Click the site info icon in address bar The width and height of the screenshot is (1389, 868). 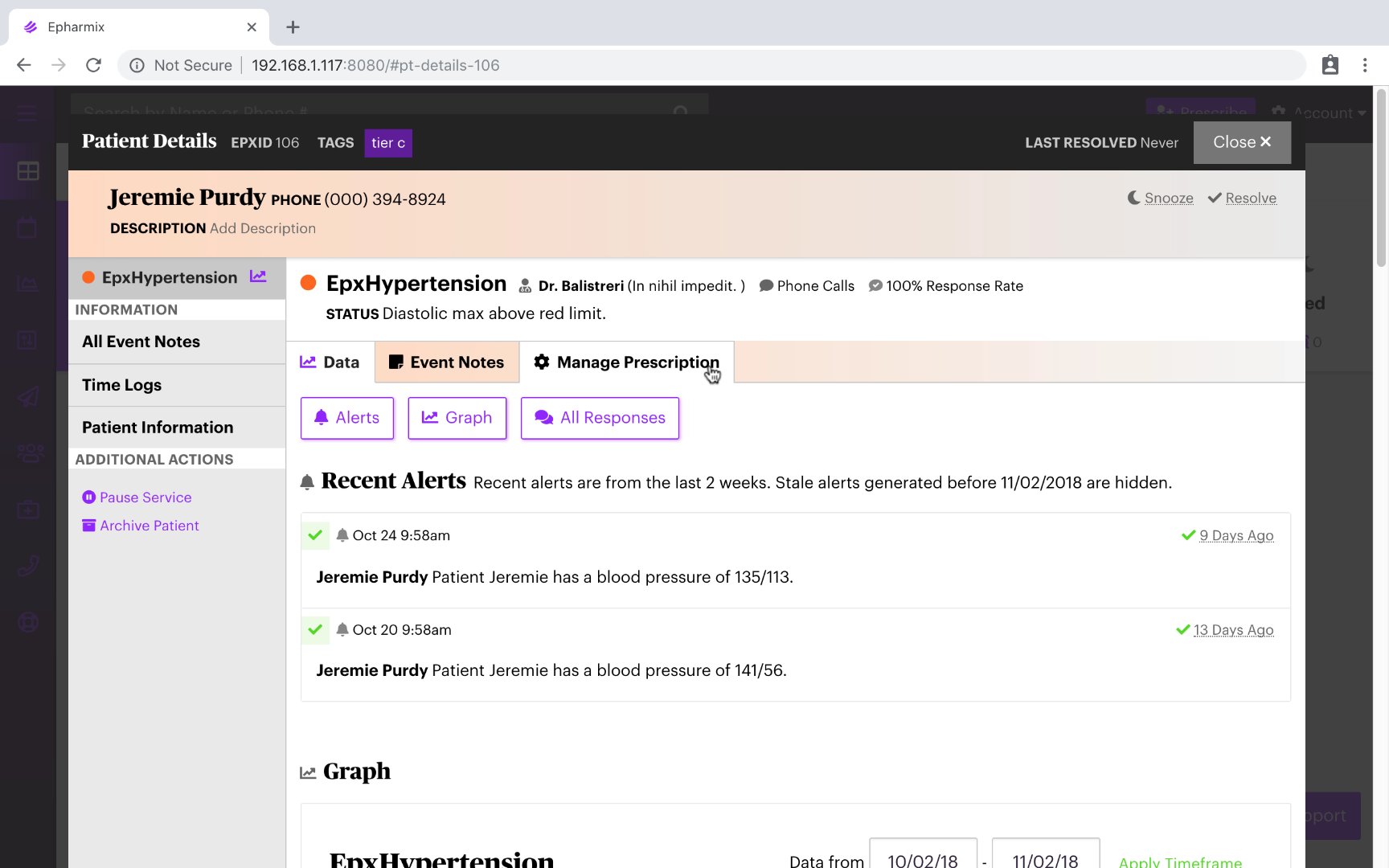(x=137, y=65)
